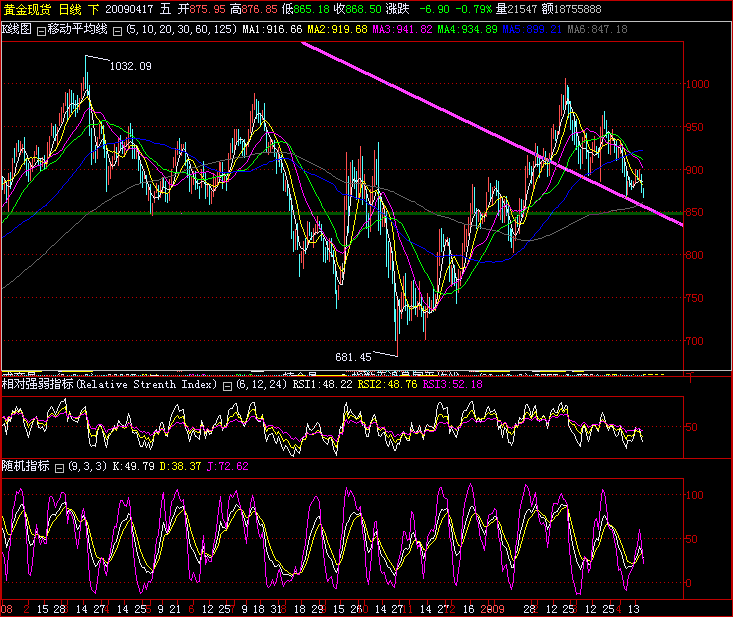Click the gray MA6:847.18 value

(x=597, y=29)
